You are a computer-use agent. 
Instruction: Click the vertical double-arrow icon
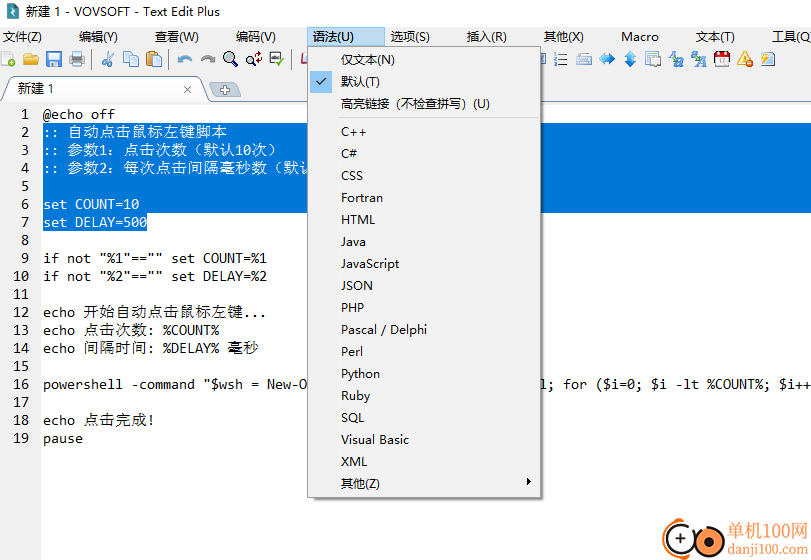(630, 59)
